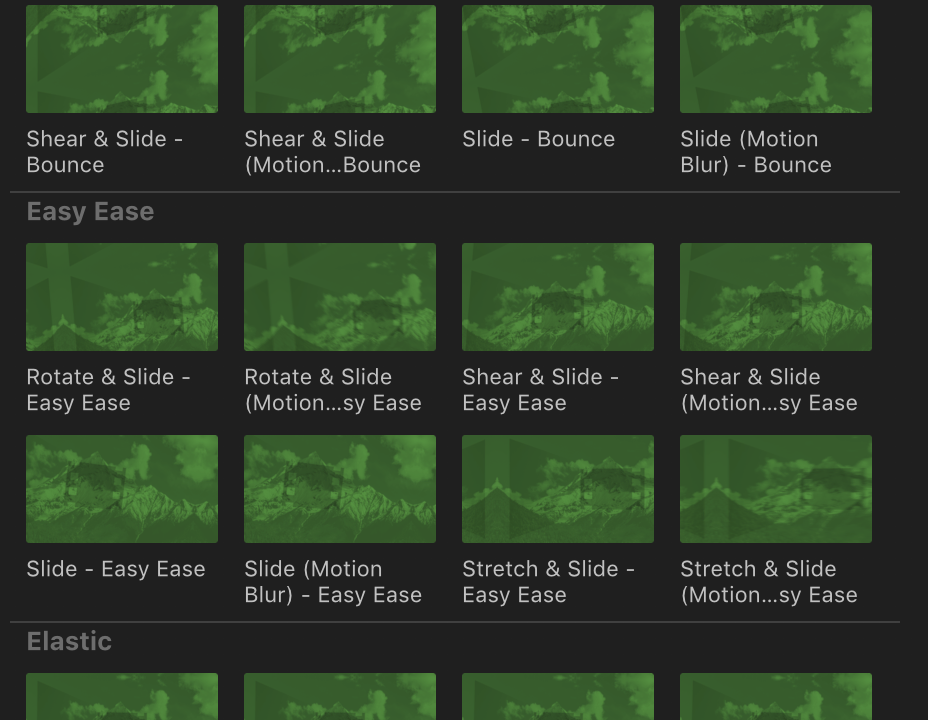928x720 pixels.
Task: Select Rotate & Slide - Easy Ease thumbnail
Action: click(122, 297)
